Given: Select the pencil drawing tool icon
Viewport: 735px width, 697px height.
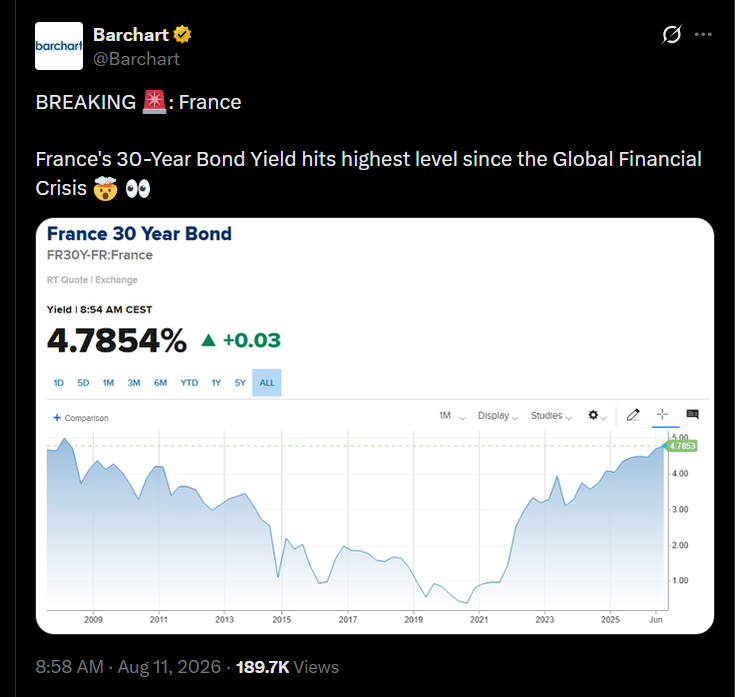Looking at the screenshot, I should tap(633, 415).
